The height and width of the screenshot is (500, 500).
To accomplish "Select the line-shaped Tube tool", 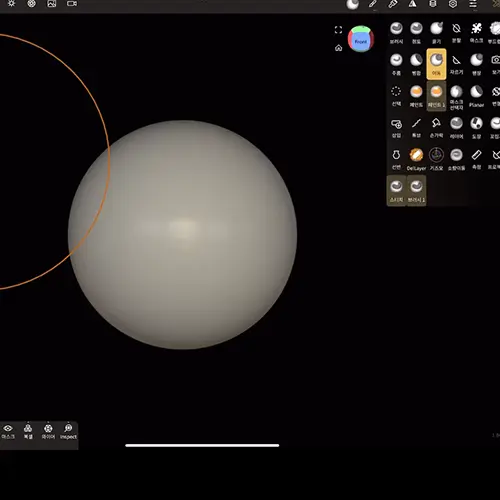I will [x=416, y=128].
